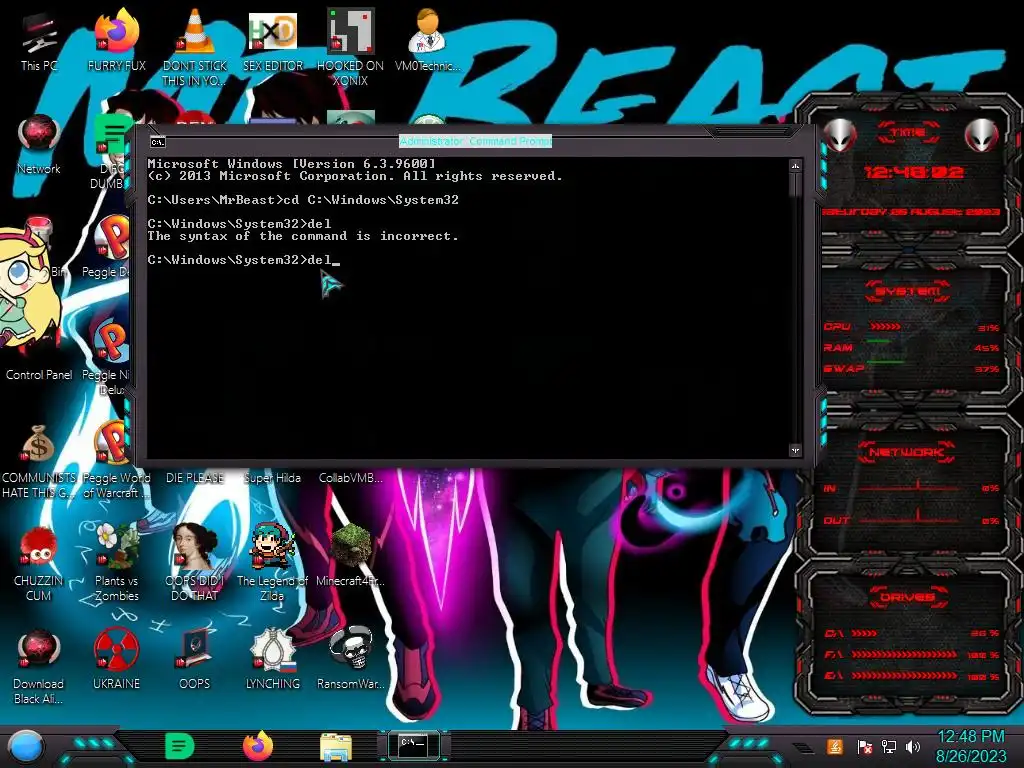Image resolution: width=1024 pixels, height=768 pixels.
Task: Open Action Center flag tray icon
Action: click(865, 747)
